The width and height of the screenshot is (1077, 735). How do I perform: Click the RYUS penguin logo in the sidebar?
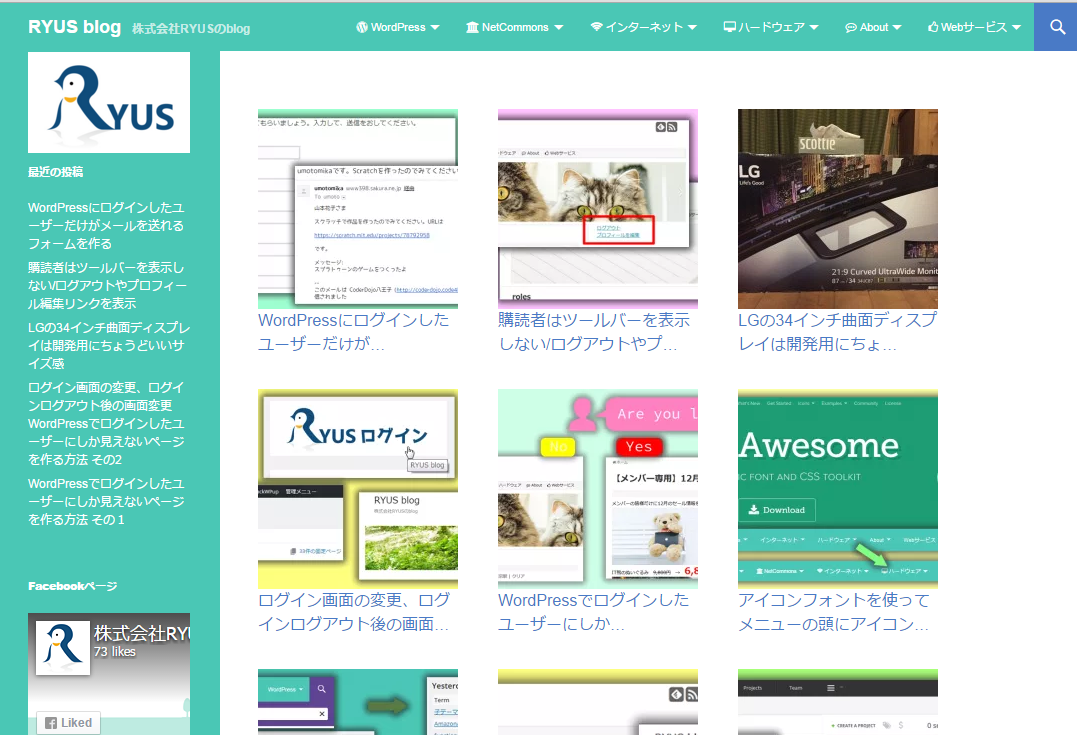click(x=109, y=102)
